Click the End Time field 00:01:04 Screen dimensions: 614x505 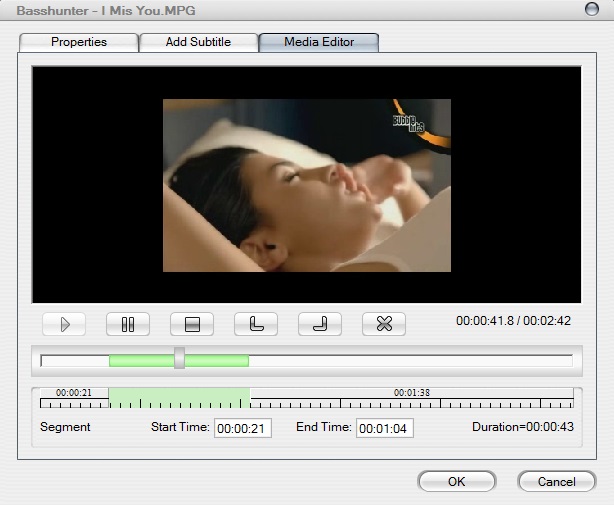[385, 428]
